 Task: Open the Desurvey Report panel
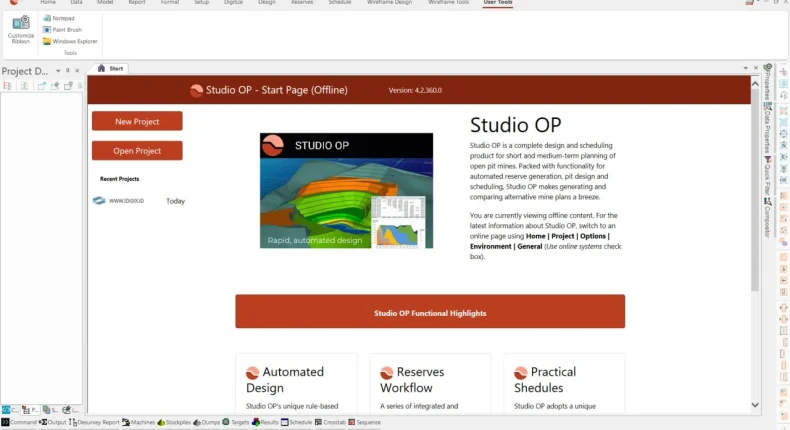click(x=94, y=422)
